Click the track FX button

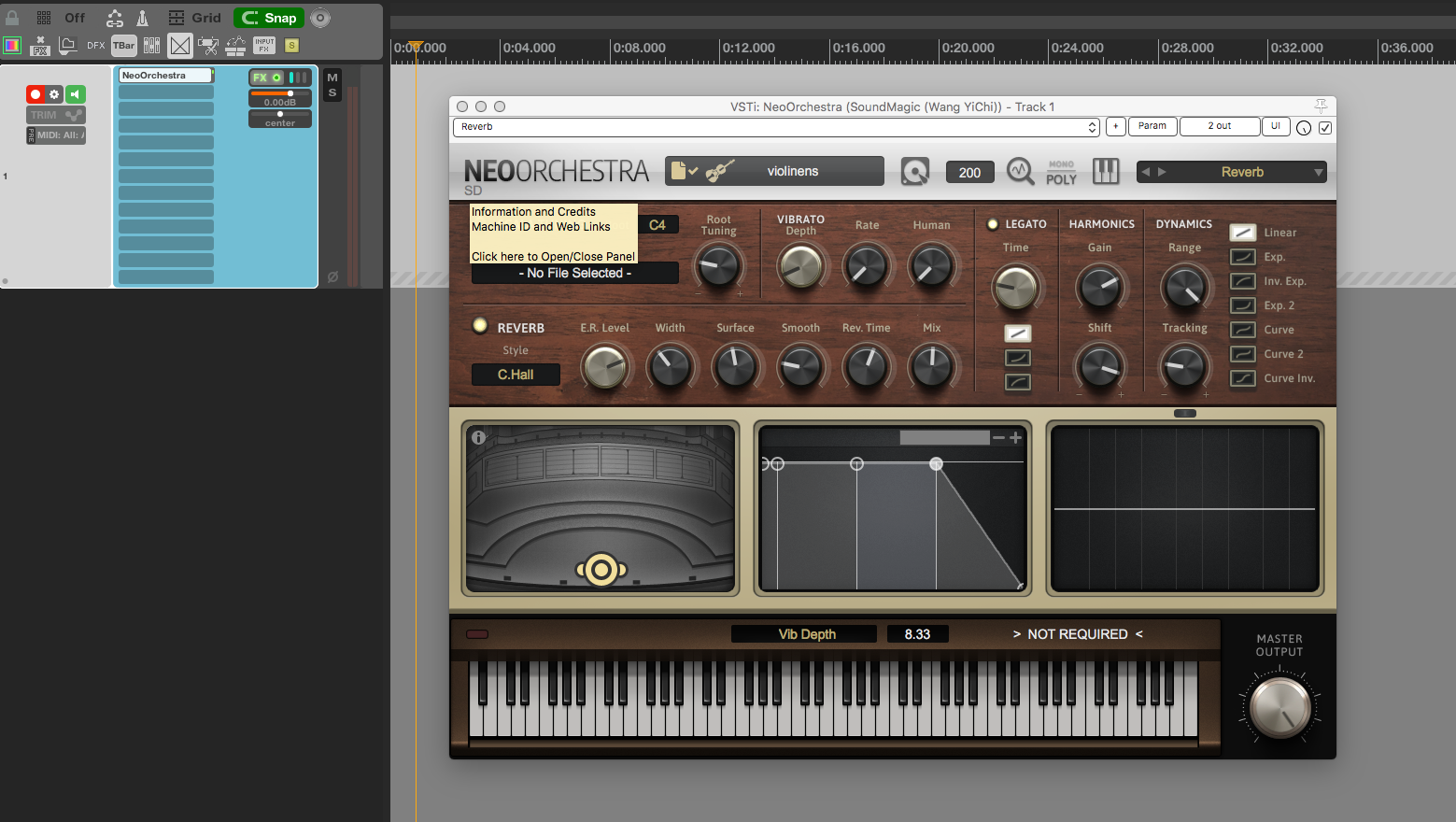pyautogui.click(x=260, y=78)
